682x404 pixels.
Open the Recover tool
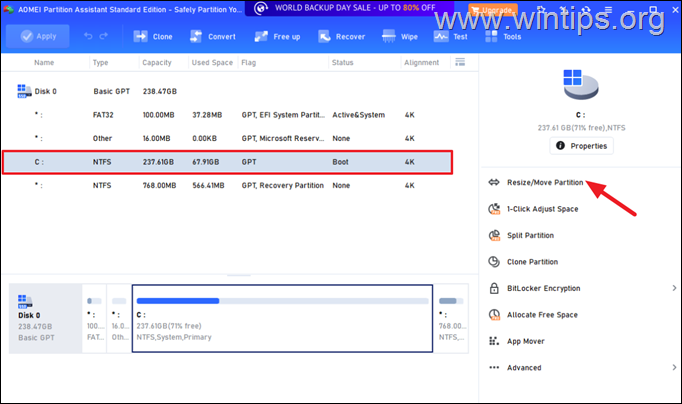339,37
